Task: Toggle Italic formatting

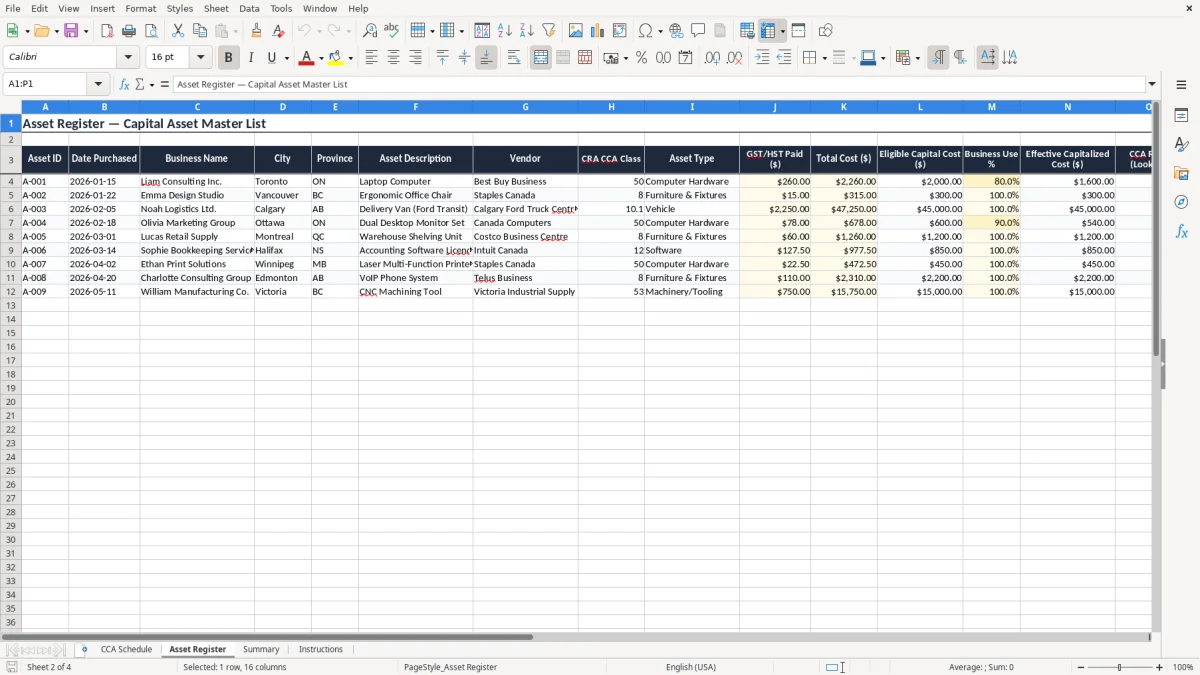Action: tap(250, 58)
